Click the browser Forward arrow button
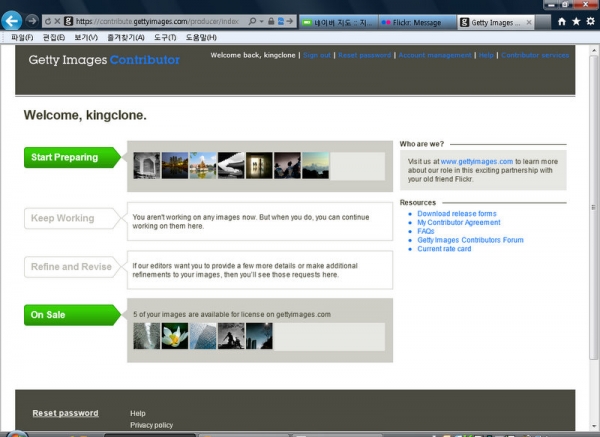Viewport: 600px width, 437px height. coord(33,20)
